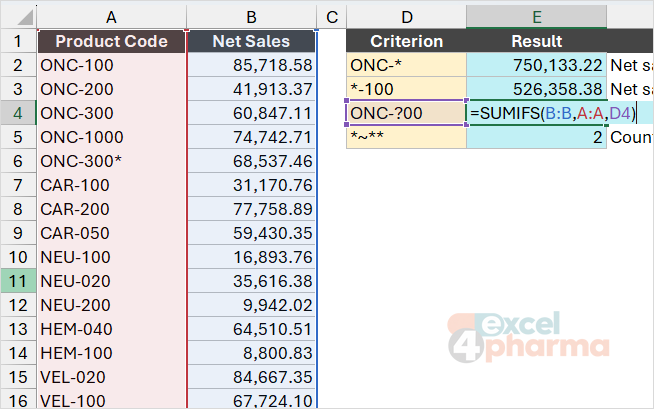654x409 pixels.
Task: Select cell containing ONC-300*
Action: coord(111,161)
